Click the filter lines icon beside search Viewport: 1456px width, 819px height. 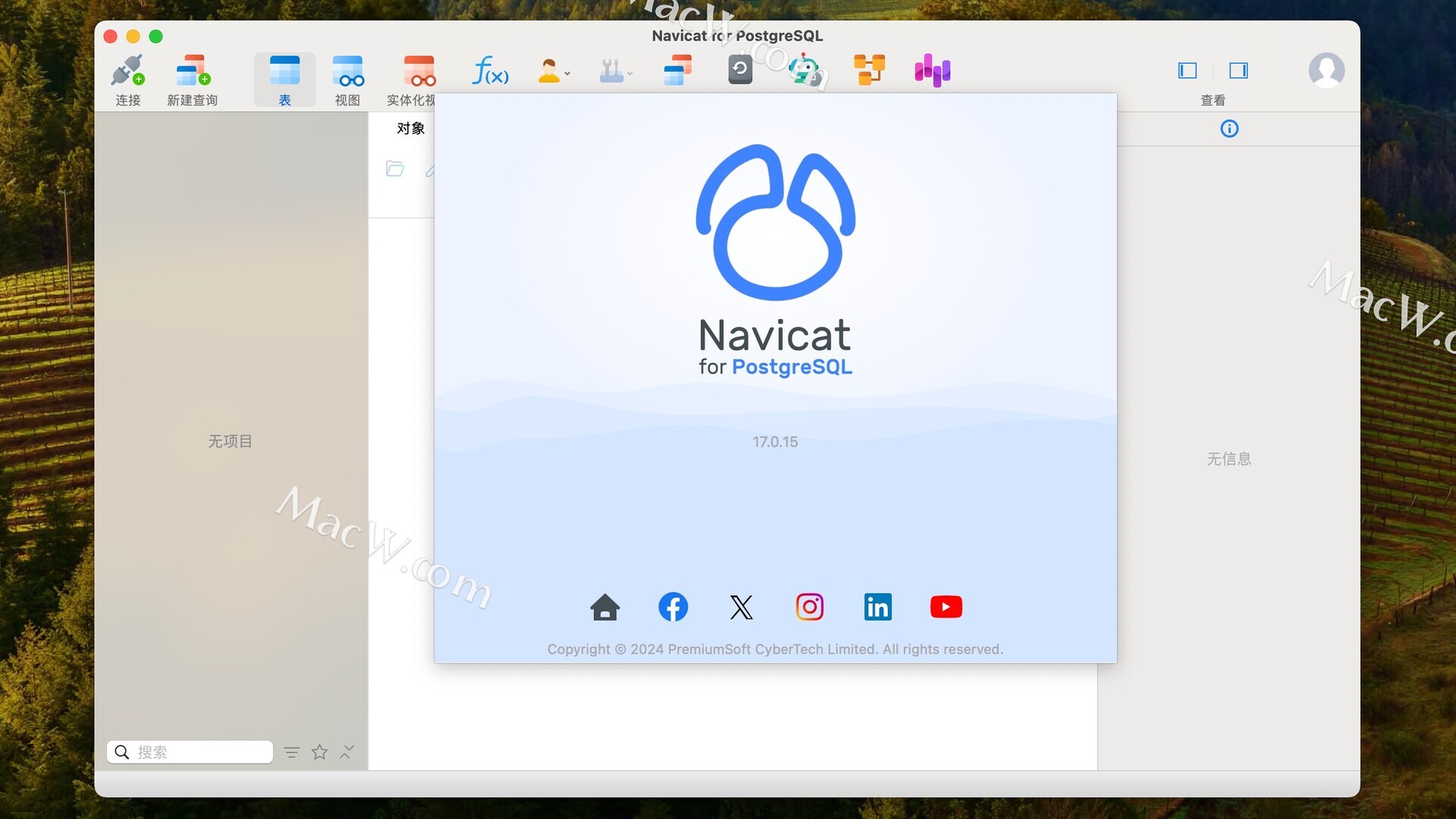point(291,752)
